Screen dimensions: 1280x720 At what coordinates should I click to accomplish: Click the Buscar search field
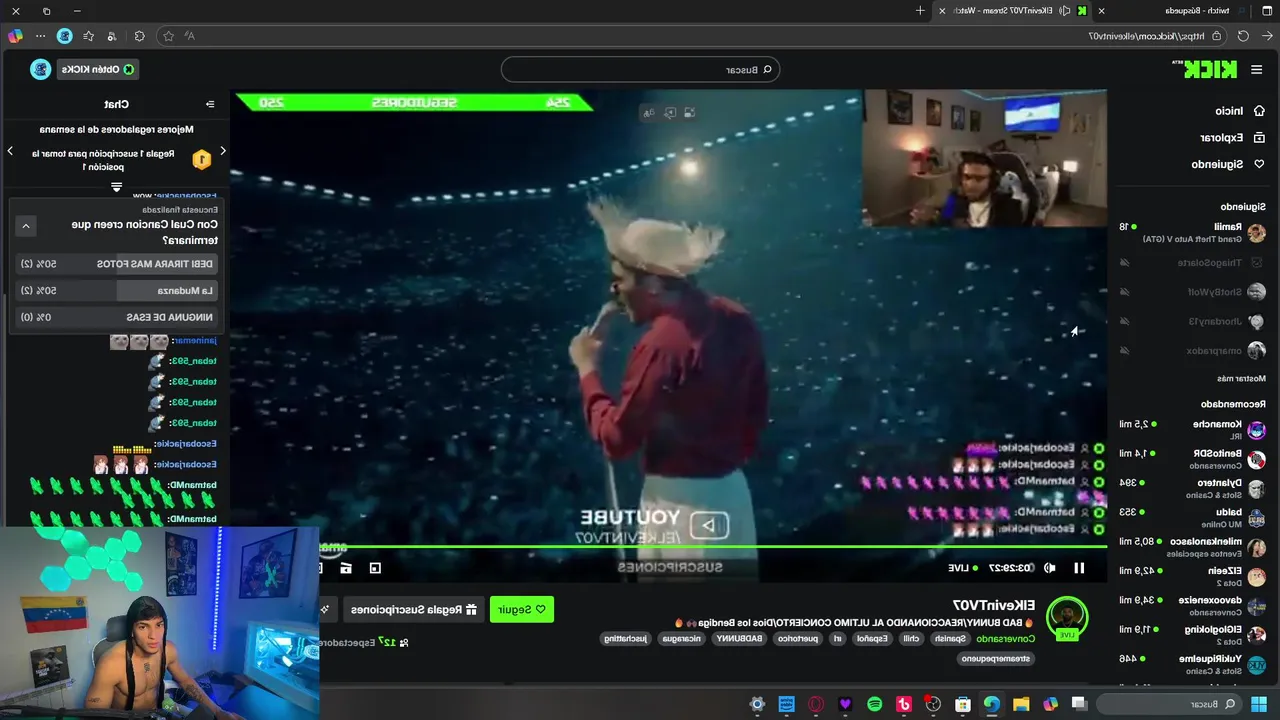click(640, 69)
